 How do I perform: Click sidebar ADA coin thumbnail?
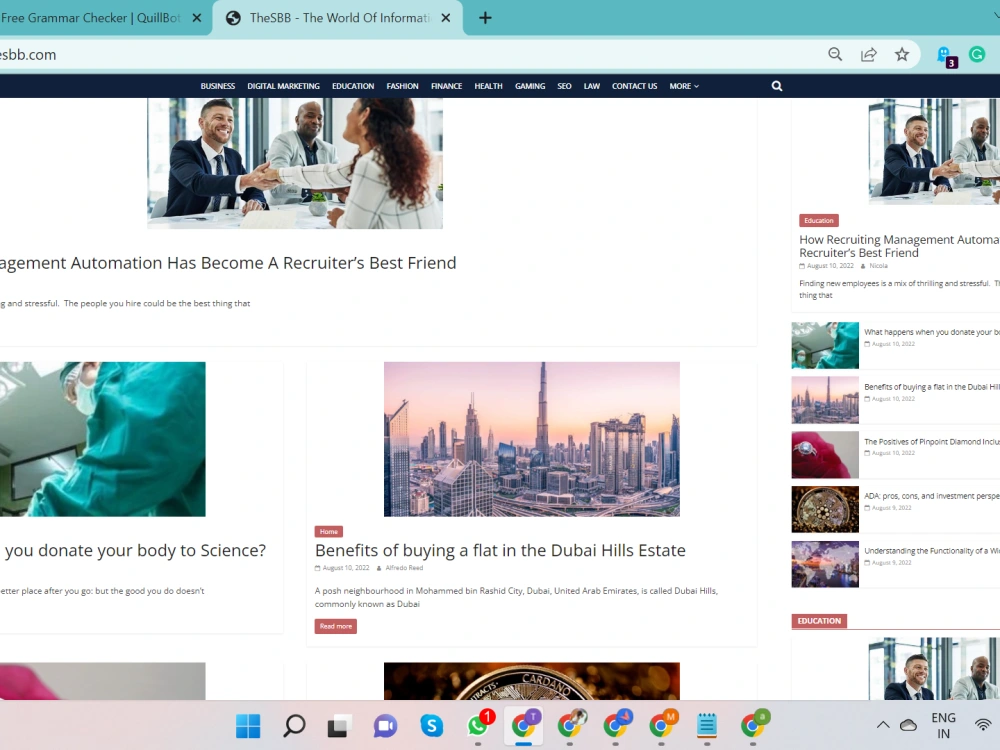pyautogui.click(x=825, y=510)
